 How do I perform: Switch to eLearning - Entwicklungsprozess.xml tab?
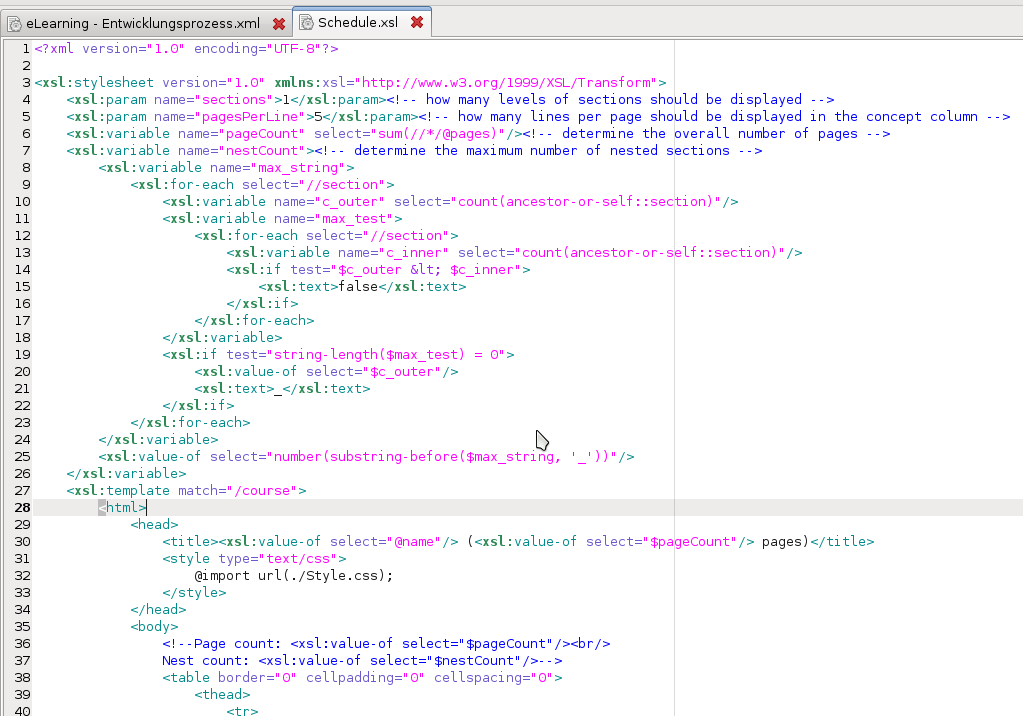143,23
